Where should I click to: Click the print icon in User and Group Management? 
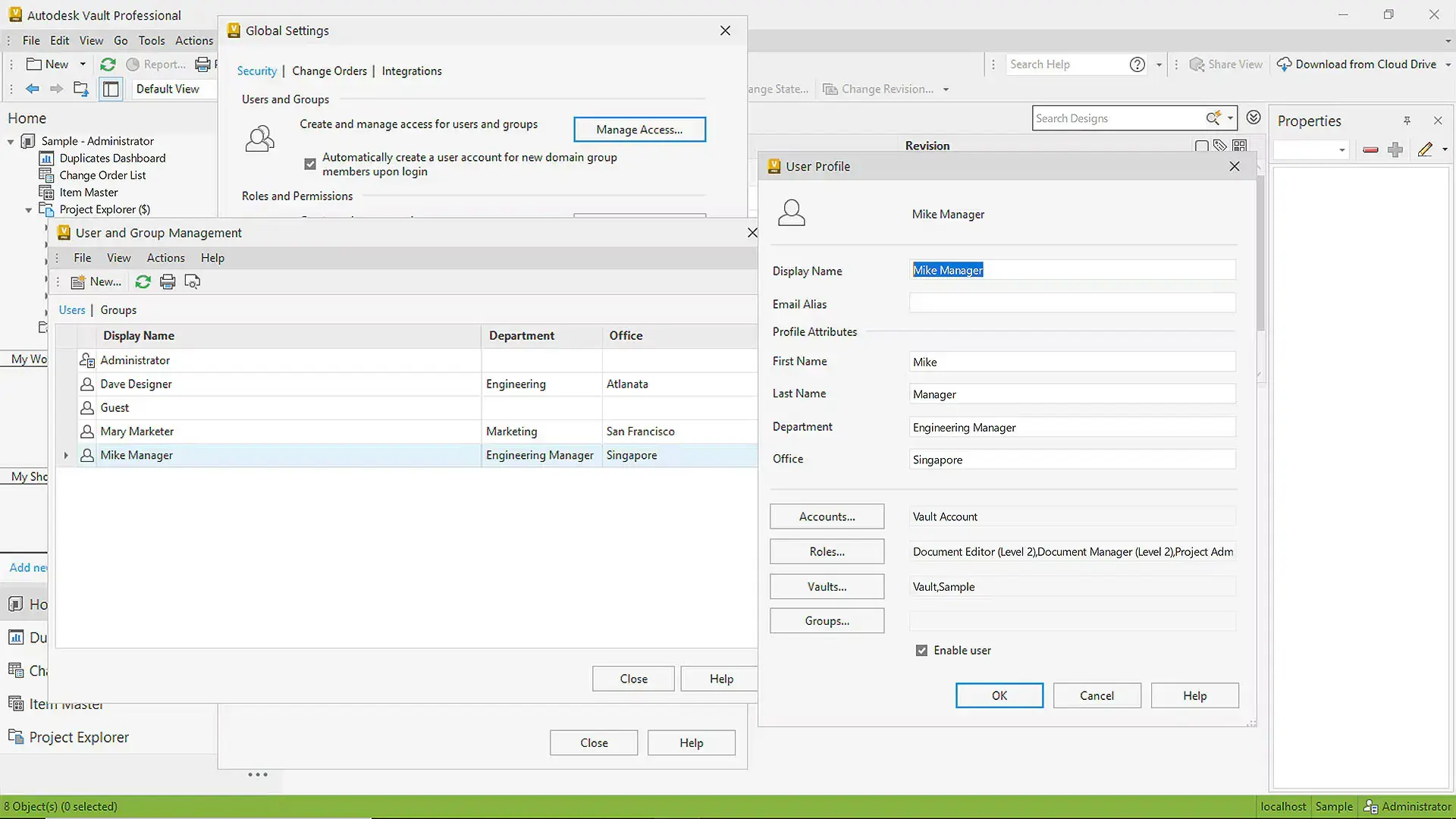[168, 282]
